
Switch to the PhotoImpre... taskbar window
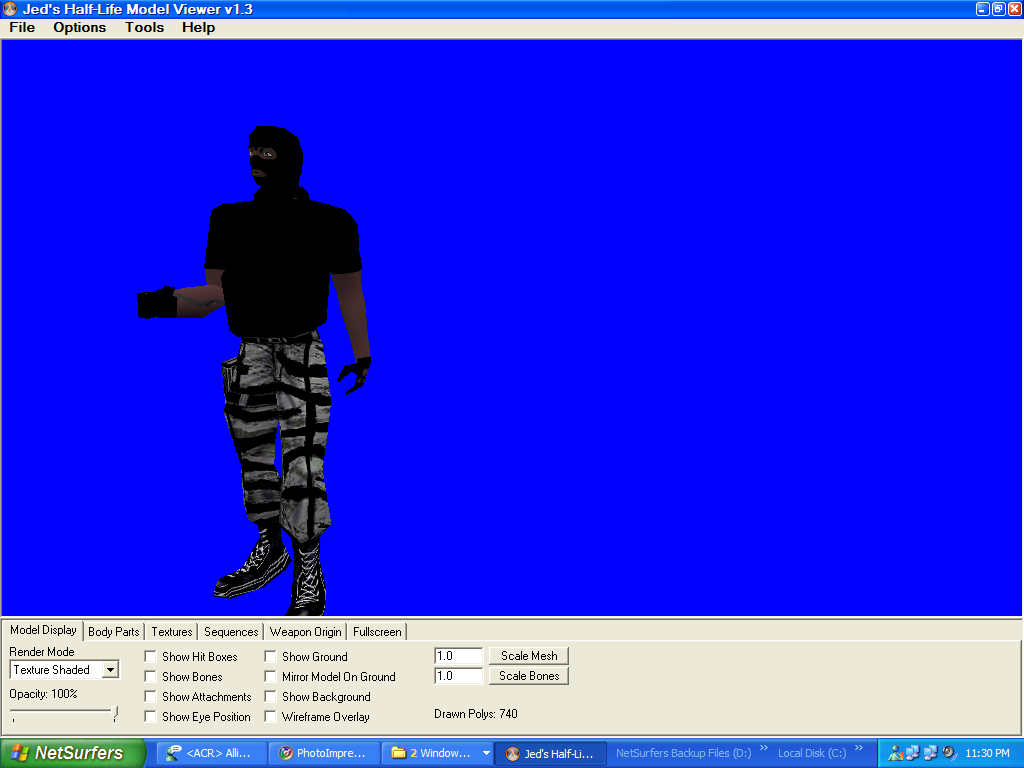[324, 753]
